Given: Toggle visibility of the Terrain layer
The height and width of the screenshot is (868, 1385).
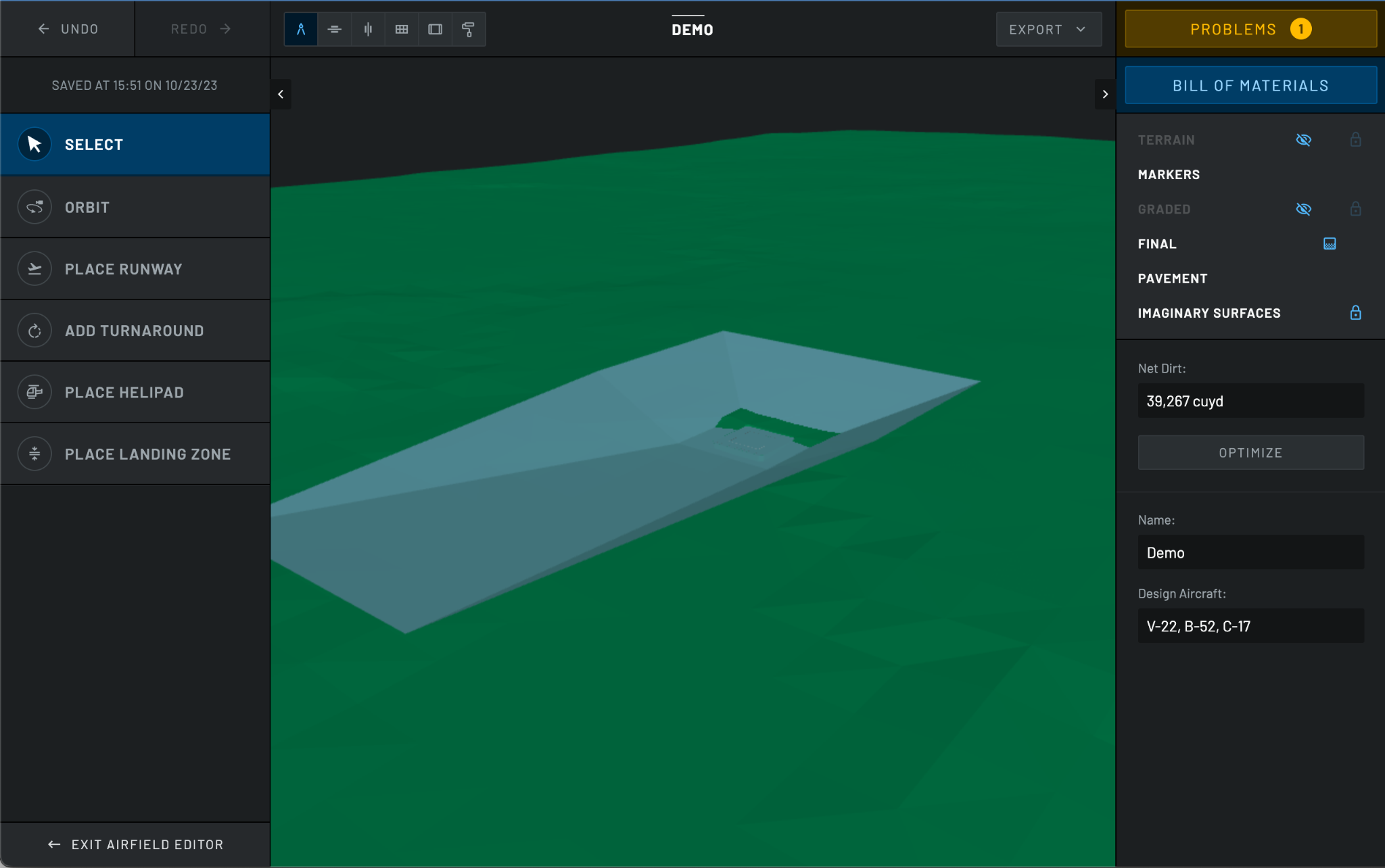Looking at the screenshot, I should [1304, 140].
